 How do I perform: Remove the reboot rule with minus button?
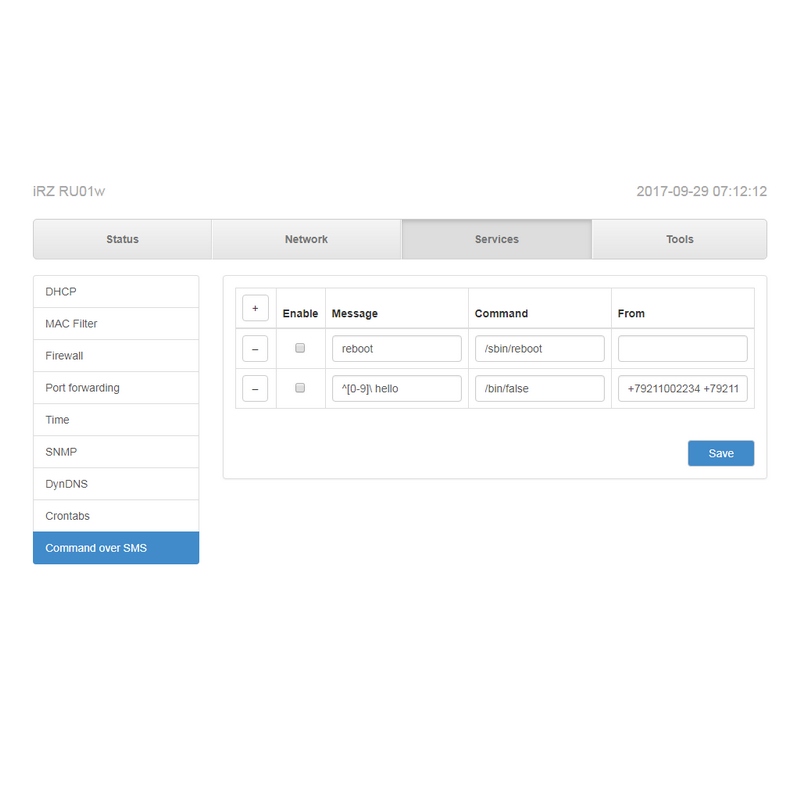(255, 348)
